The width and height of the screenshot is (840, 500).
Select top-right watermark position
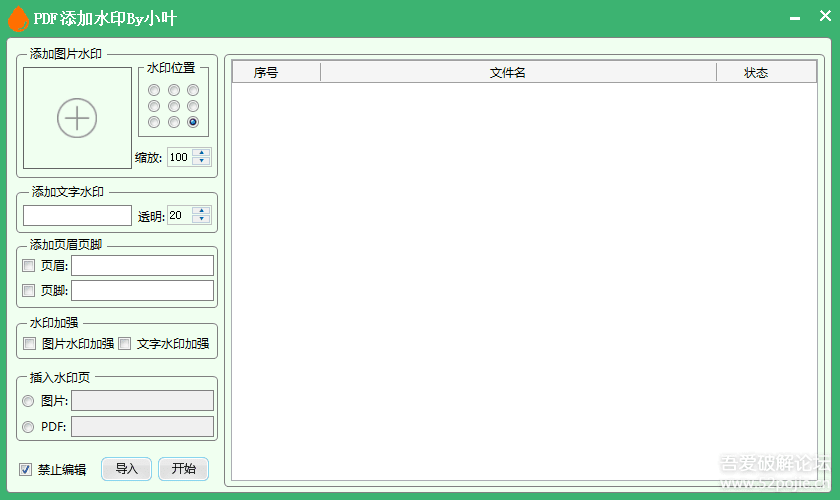tap(193, 90)
